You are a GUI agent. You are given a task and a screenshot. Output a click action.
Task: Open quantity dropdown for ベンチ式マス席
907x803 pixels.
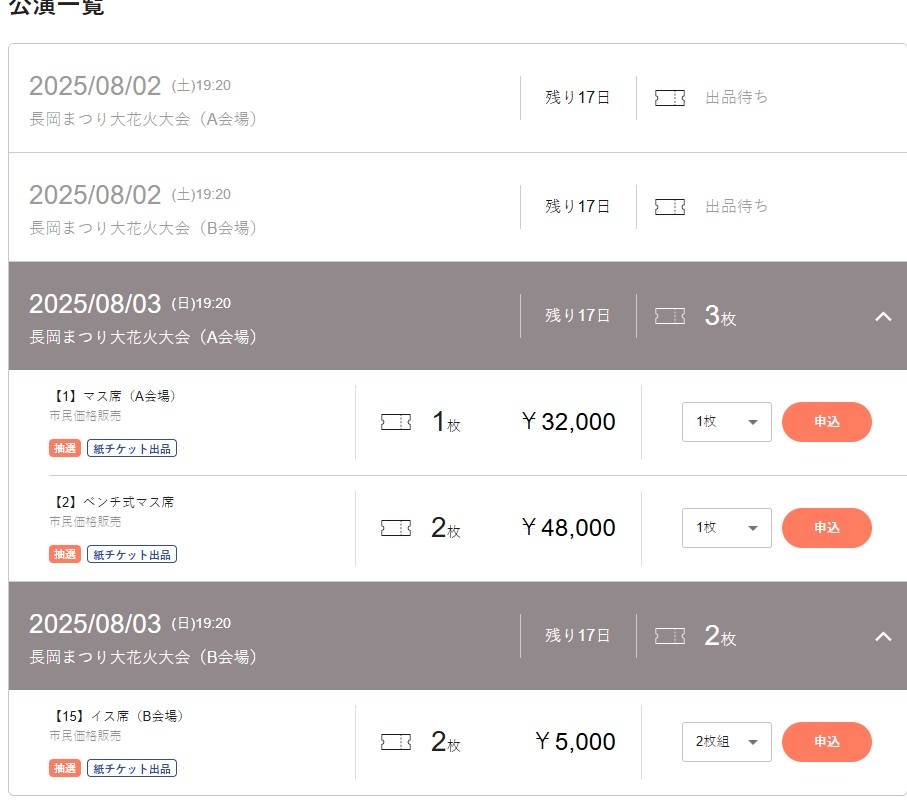click(x=727, y=528)
